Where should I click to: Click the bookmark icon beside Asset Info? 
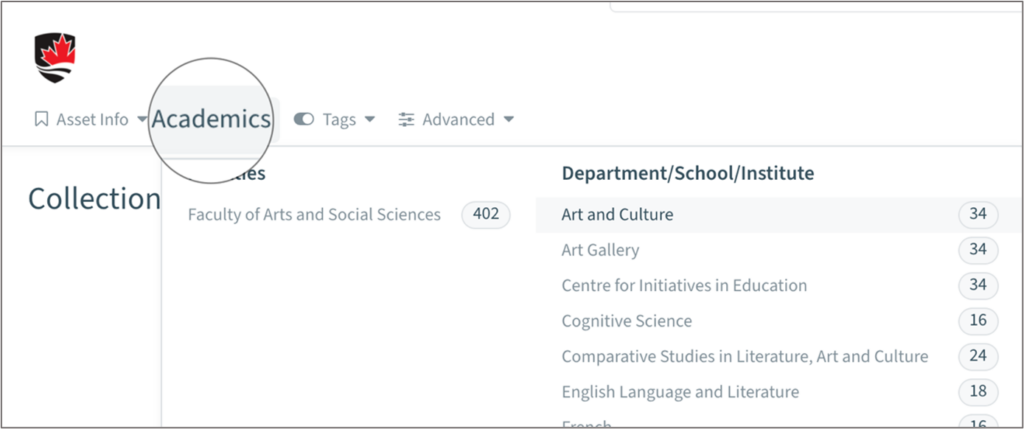41,119
